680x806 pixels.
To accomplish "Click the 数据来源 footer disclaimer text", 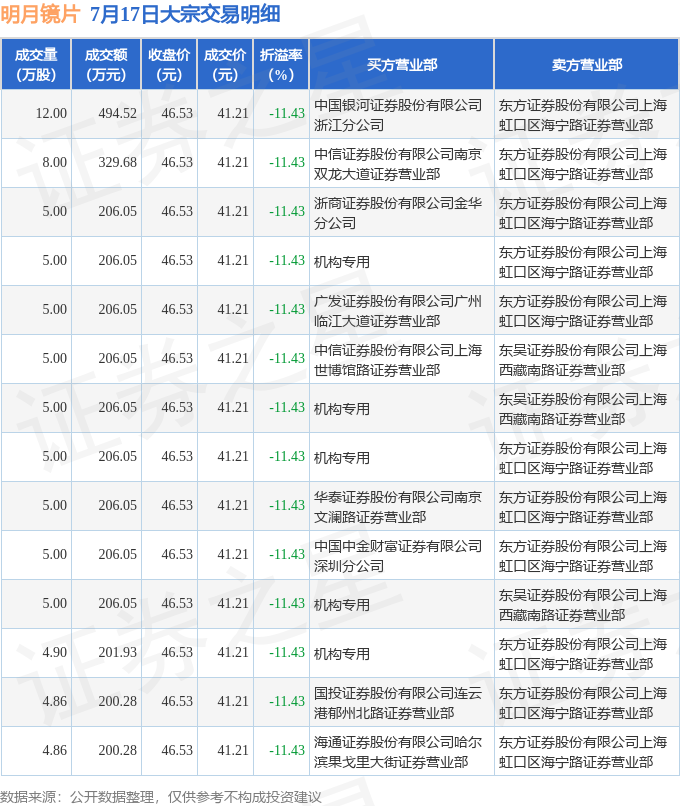I will pyautogui.click(x=161, y=797).
